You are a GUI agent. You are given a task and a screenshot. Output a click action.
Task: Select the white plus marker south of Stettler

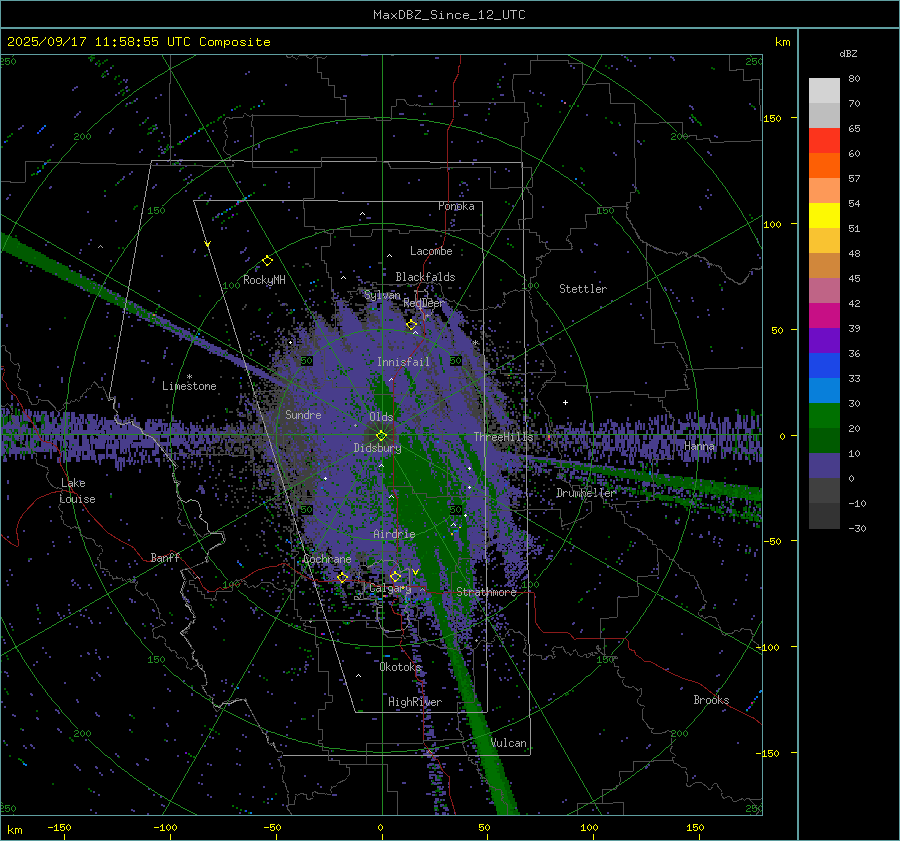(566, 402)
